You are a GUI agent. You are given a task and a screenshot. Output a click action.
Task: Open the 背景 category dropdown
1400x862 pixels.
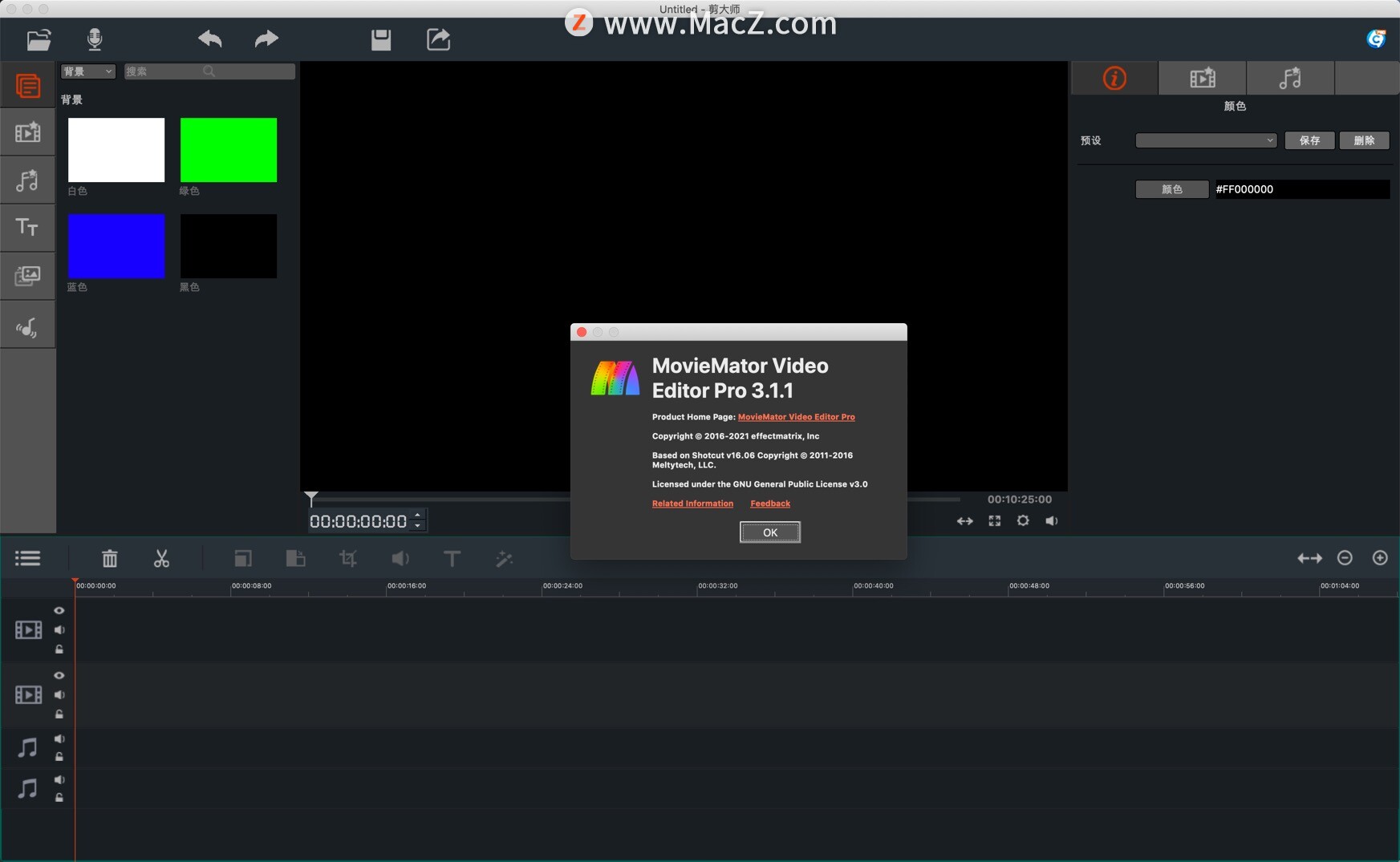tap(87, 71)
